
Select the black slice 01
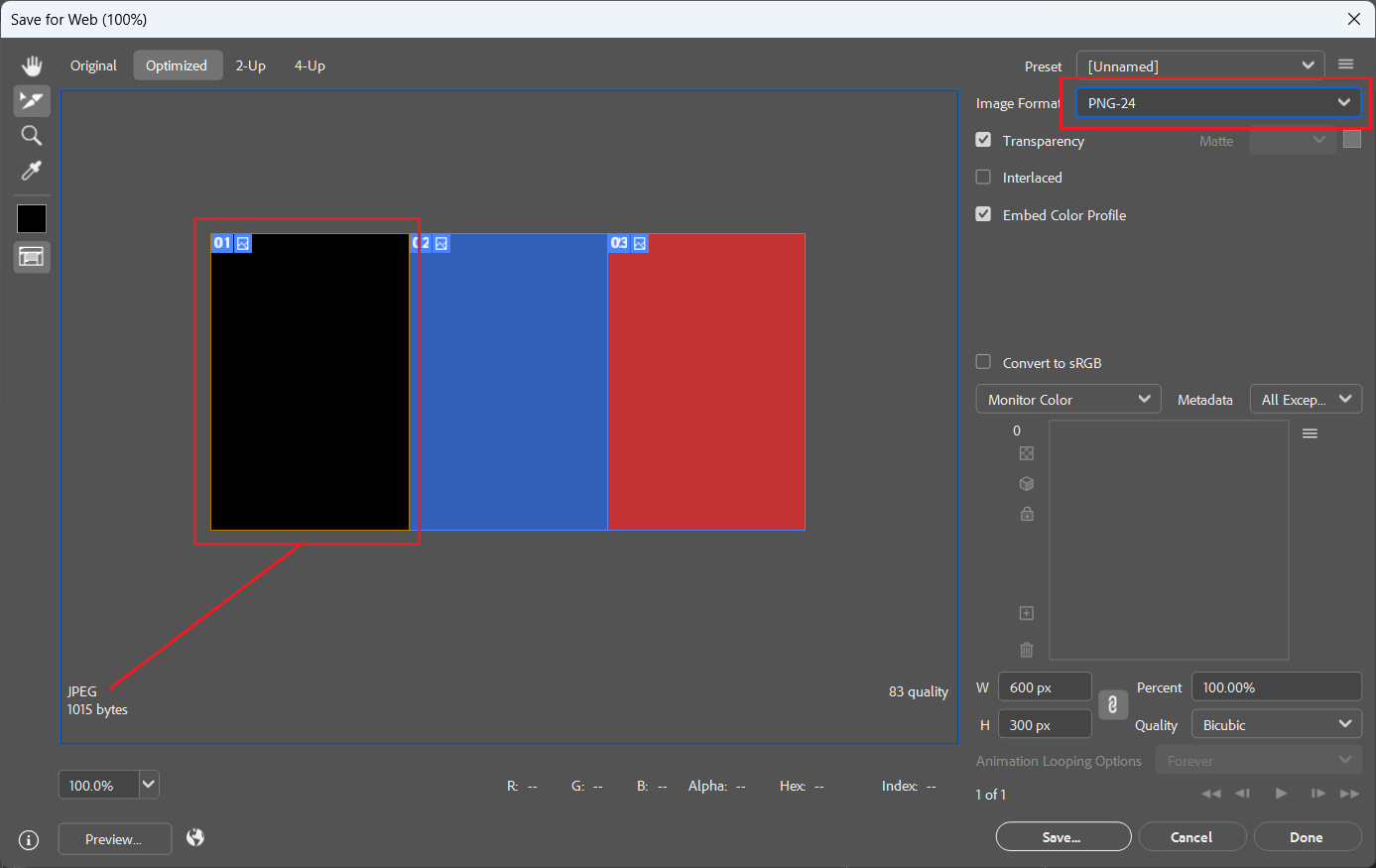(x=310, y=382)
